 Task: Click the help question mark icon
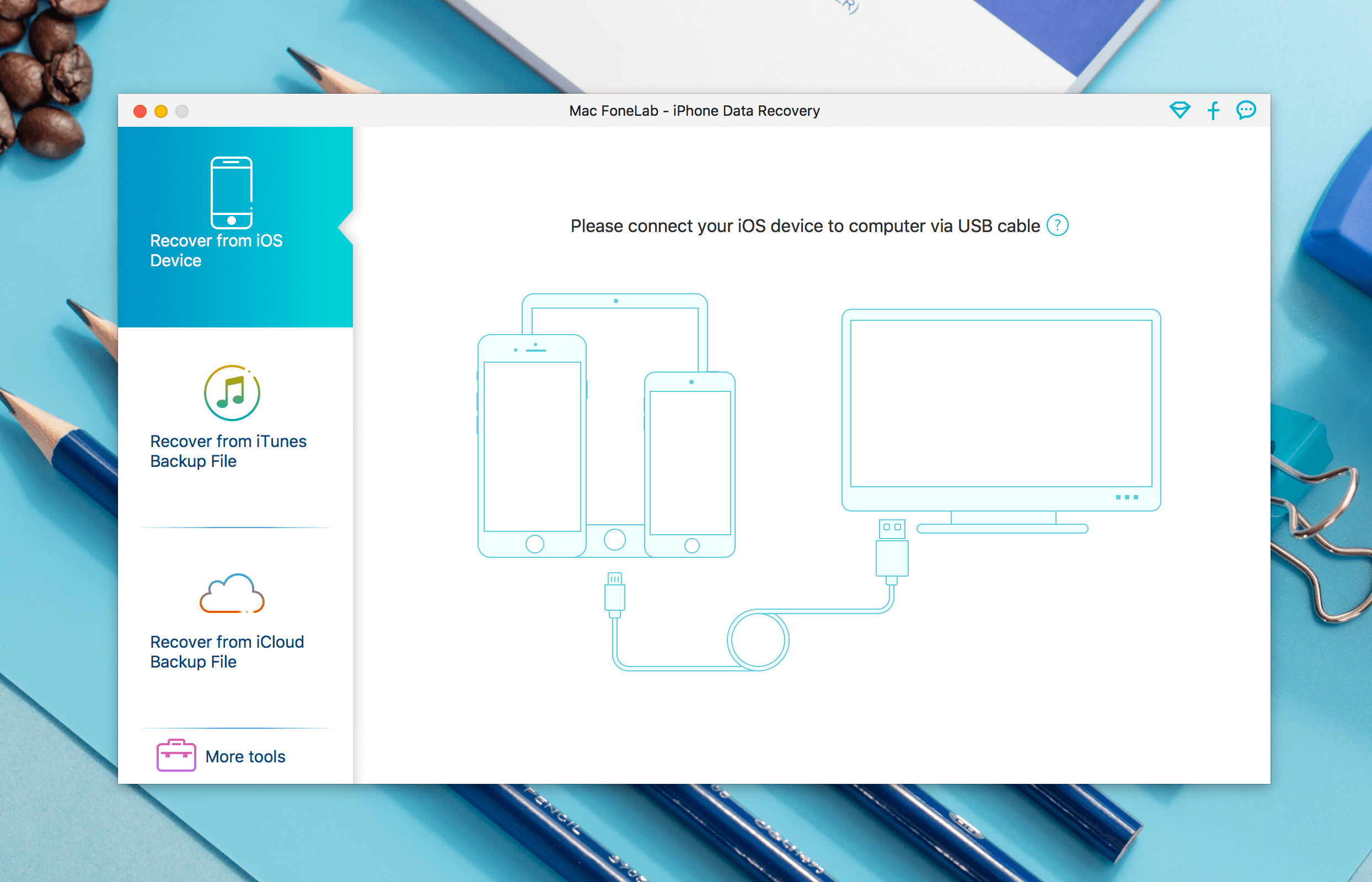[1058, 225]
